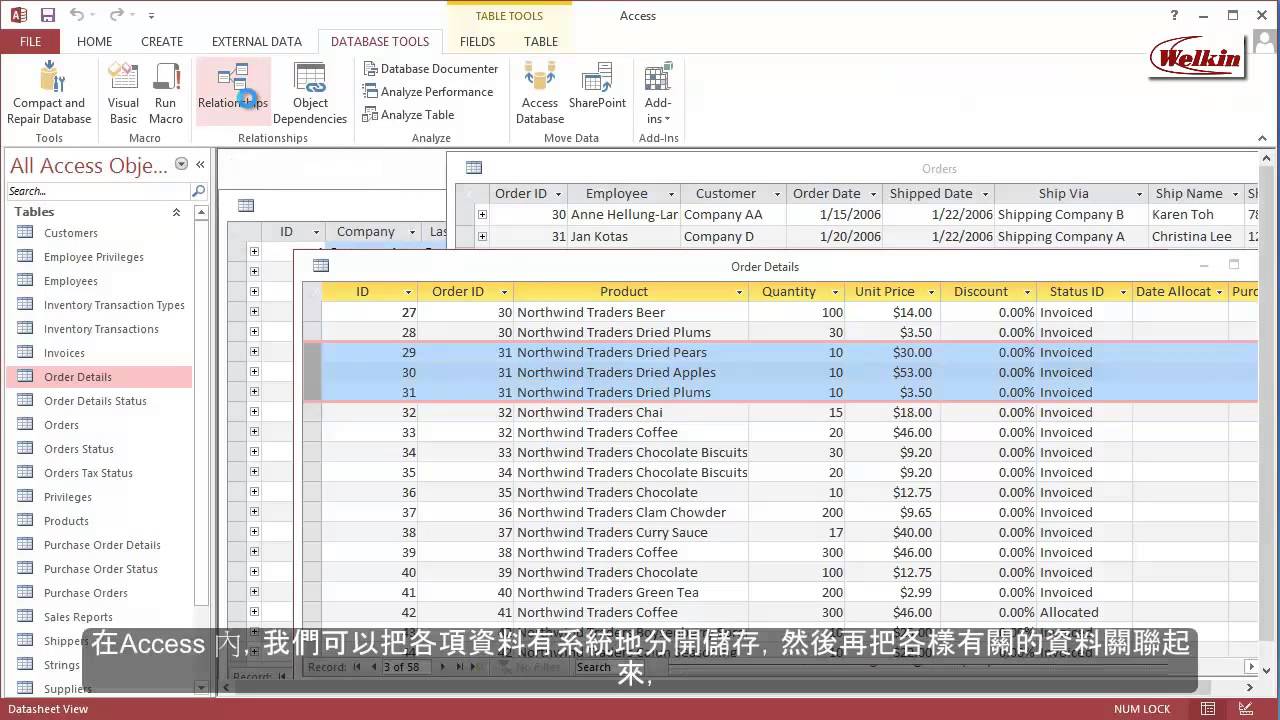Click Invoices table icon in navigation pane

(25, 353)
